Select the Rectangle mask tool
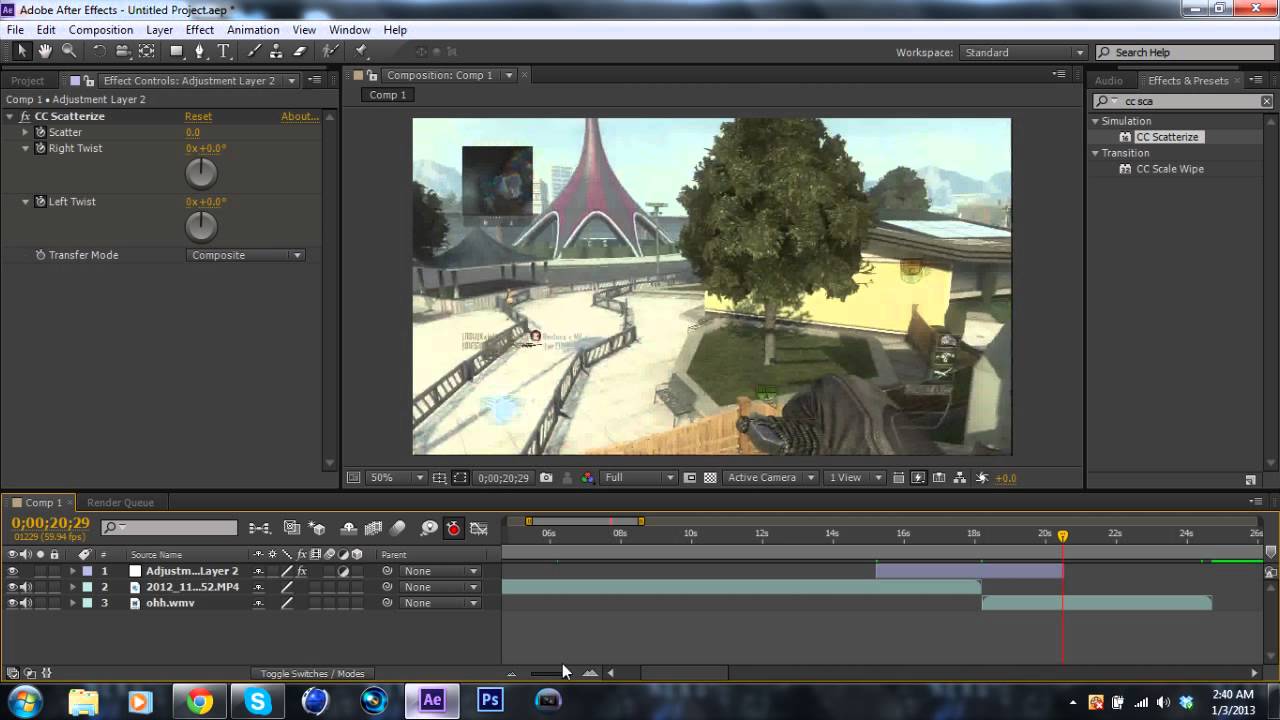Viewport: 1280px width, 720px height. (177, 51)
